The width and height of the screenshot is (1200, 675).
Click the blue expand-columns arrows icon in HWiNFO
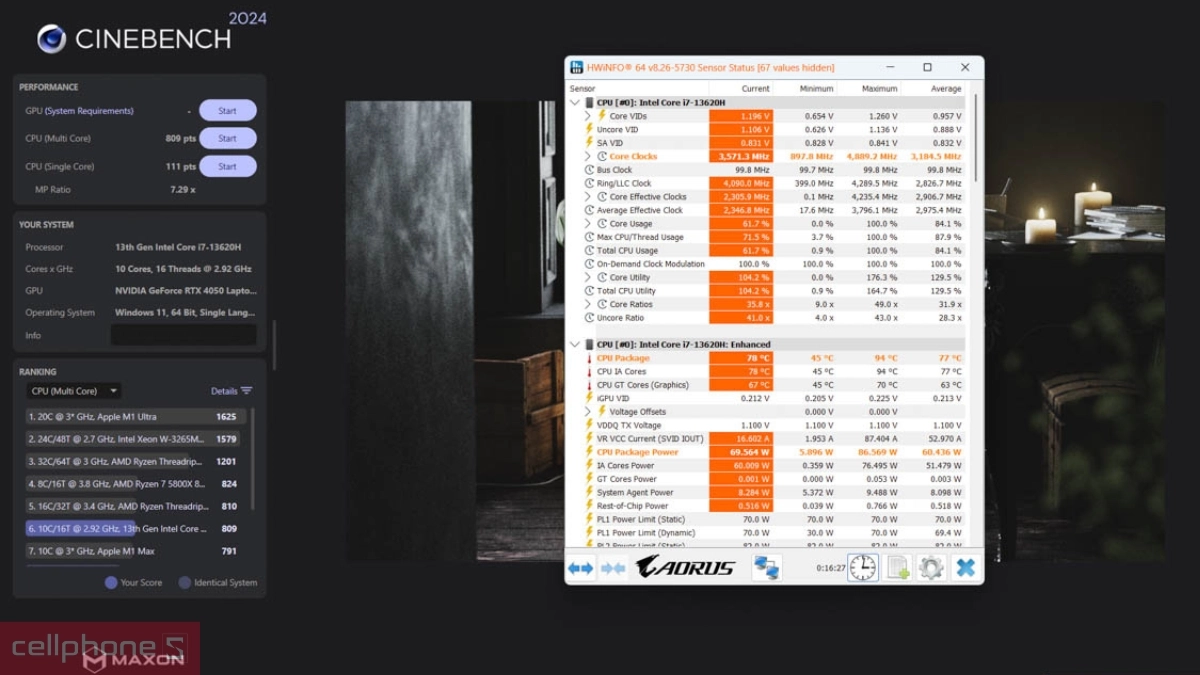[580, 568]
